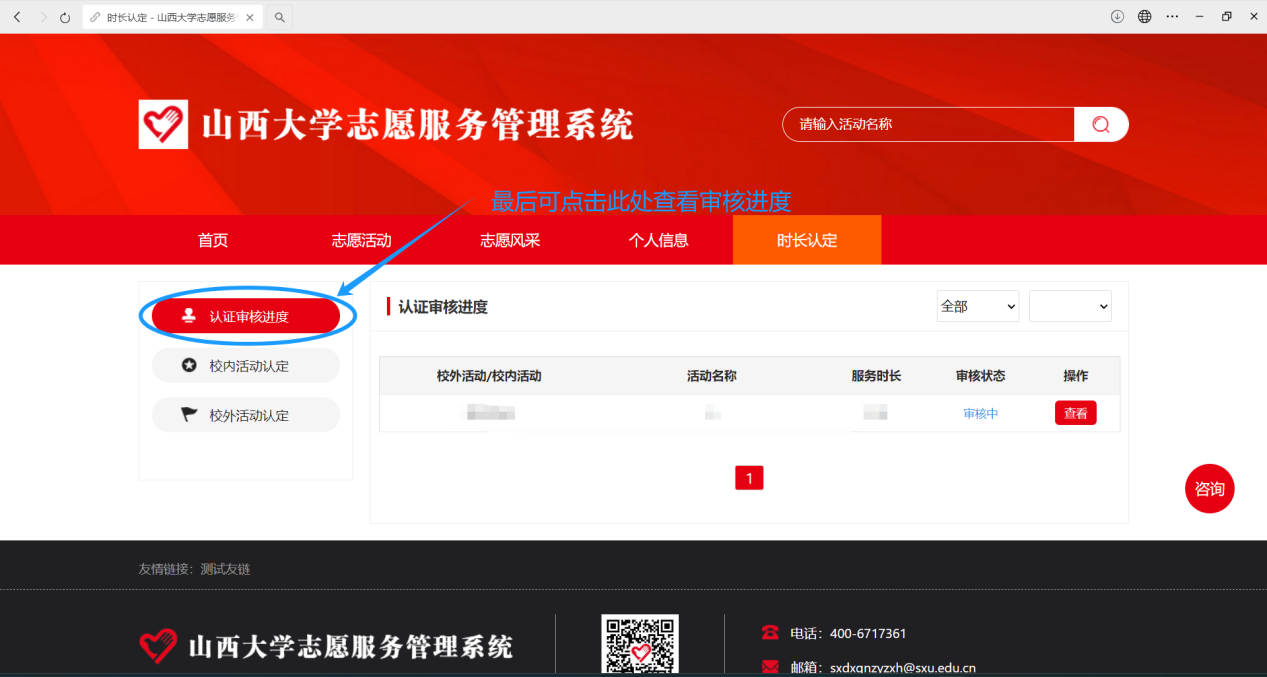Viewport: 1267px width, 677px height.
Task: Click the magnifier search button beside the tab
Action: point(280,17)
